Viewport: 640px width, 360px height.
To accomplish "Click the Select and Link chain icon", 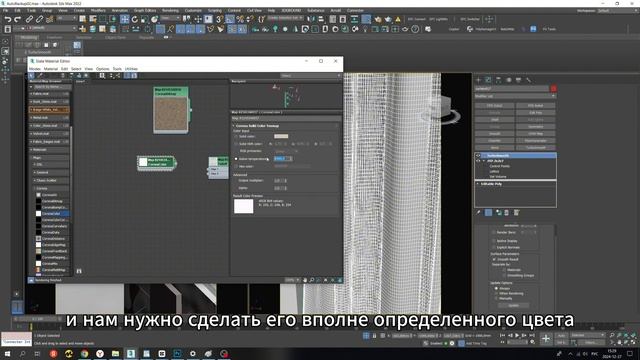I will click(x=29, y=19).
